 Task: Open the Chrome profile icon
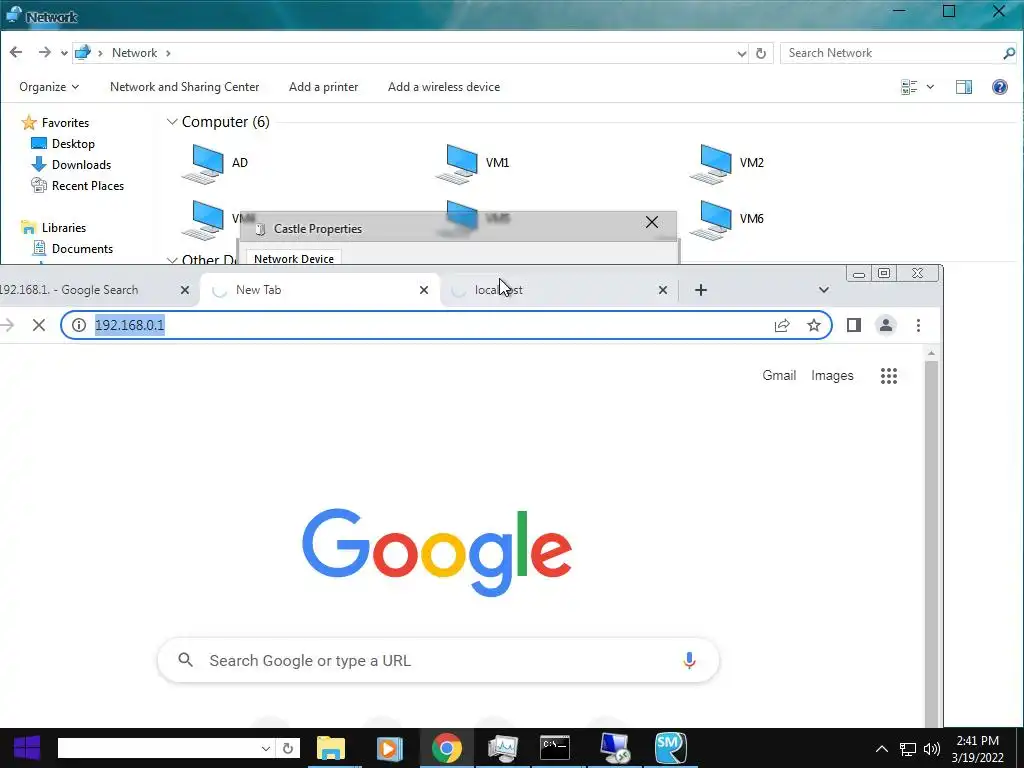(x=886, y=325)
